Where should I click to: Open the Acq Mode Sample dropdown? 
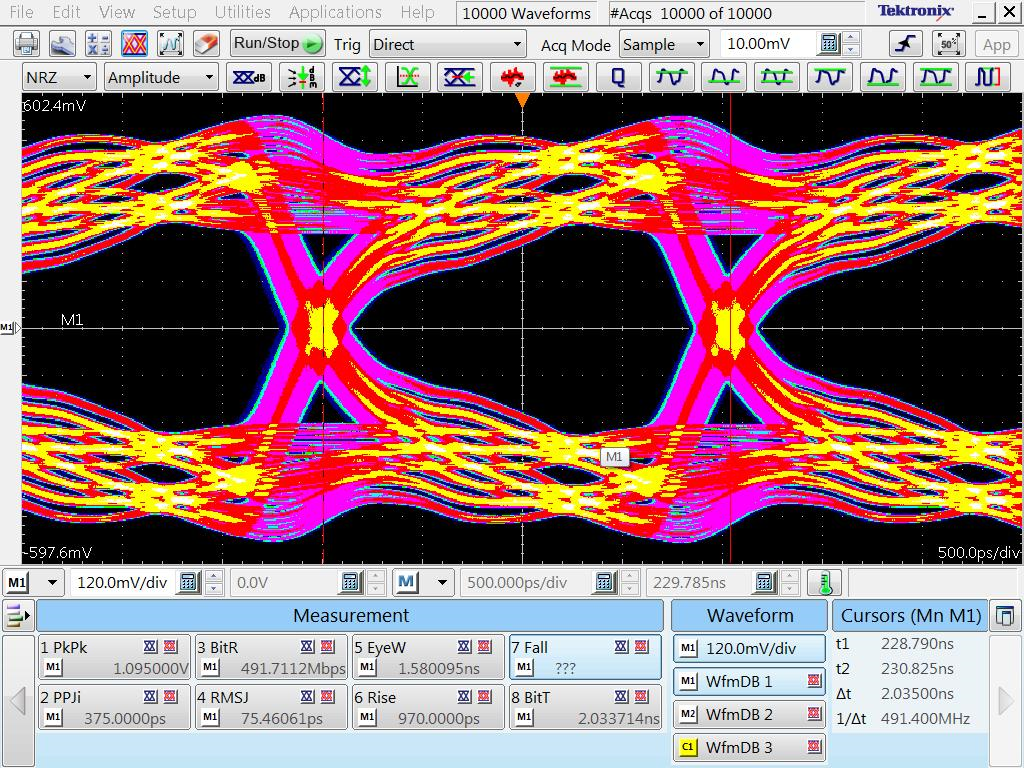point(664,44)
